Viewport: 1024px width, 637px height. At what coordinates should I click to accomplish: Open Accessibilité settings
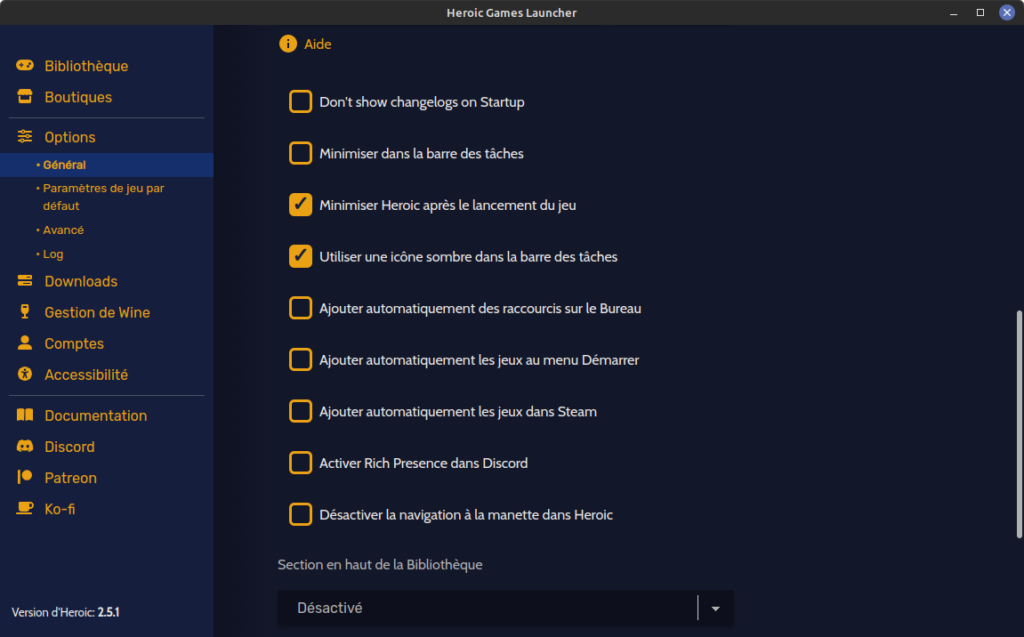(86, 374)
